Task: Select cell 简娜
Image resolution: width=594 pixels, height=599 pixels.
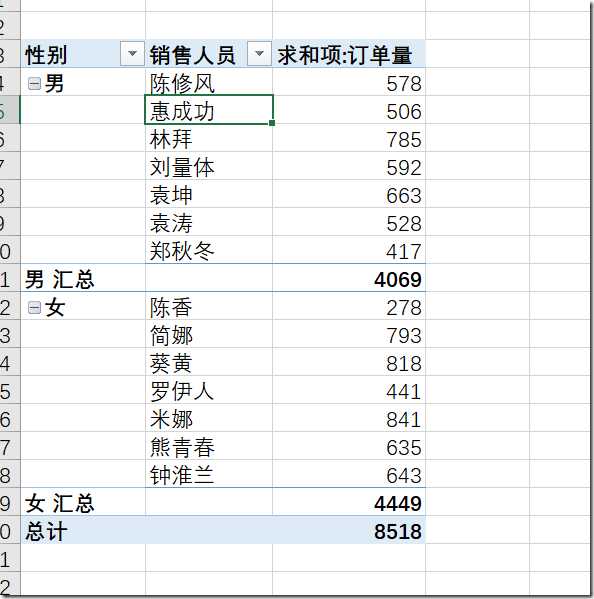Action: 209,334
